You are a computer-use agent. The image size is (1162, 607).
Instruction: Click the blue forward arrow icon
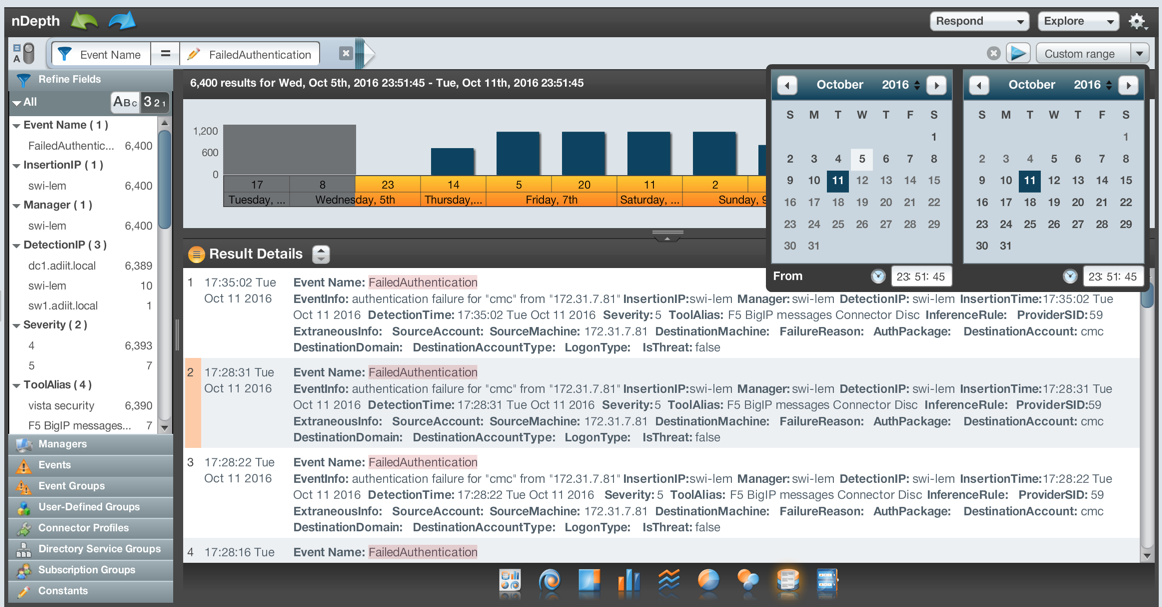point(122,21)
